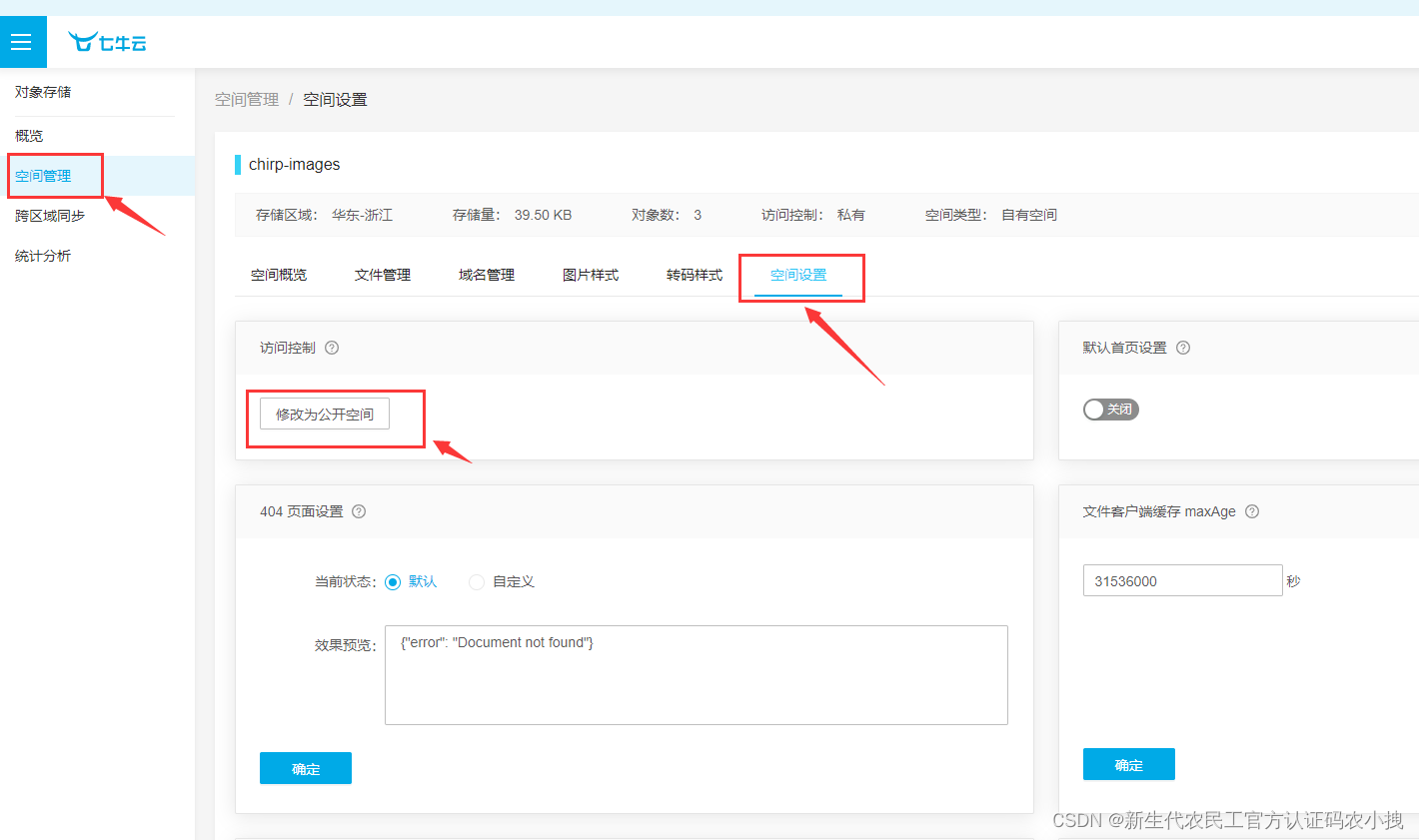The height and width of the screenshot is (840, 1419).
Task: Click 确定 under maxAge setting
Action: pos(1129,764)
